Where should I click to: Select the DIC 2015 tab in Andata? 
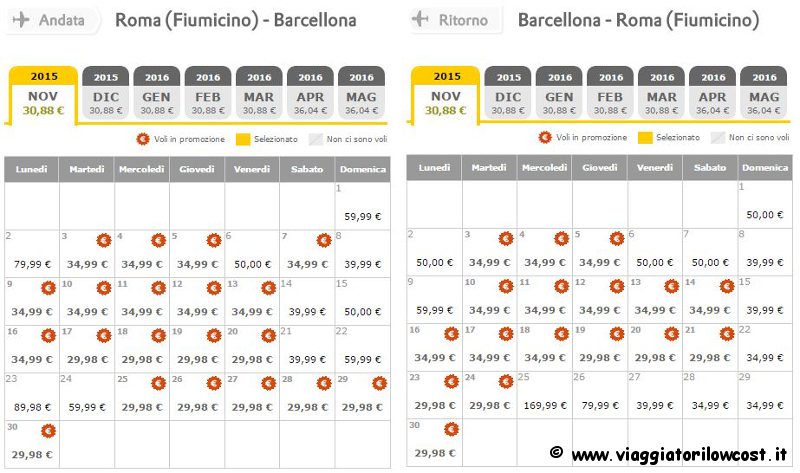(106, 93)
